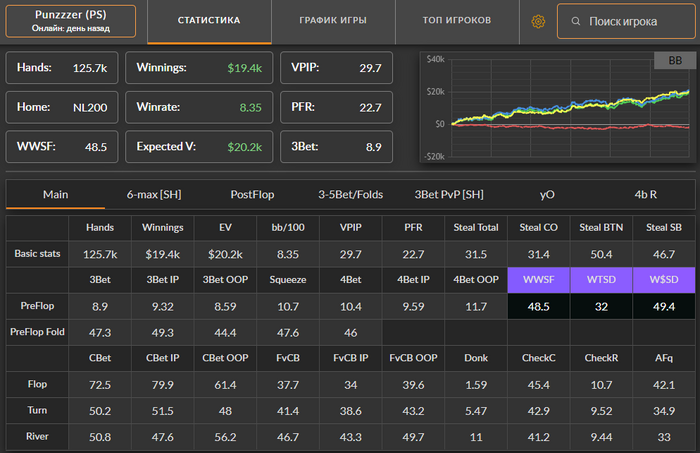Click the River FvCB OOP value 49.7
This screenshot has height=453, width=700.
coord(413,437)
